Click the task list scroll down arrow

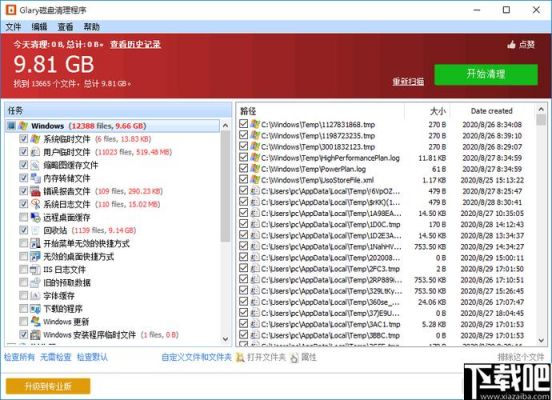pos(225,339)
